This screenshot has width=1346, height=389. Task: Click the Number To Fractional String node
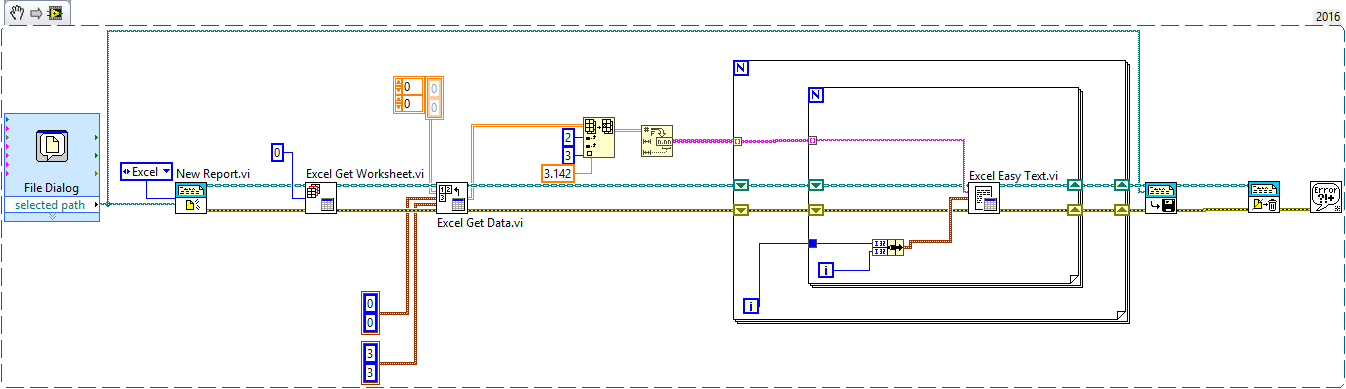(x=658, y=137)
